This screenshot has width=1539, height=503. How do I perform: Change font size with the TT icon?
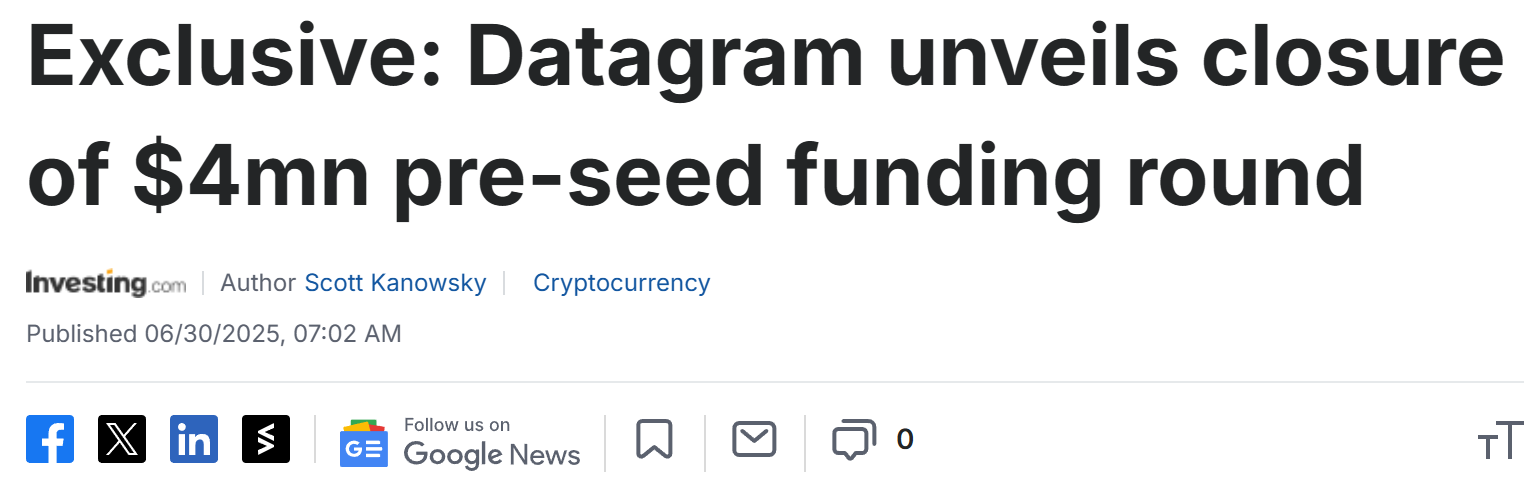[x=1499, y=441]
